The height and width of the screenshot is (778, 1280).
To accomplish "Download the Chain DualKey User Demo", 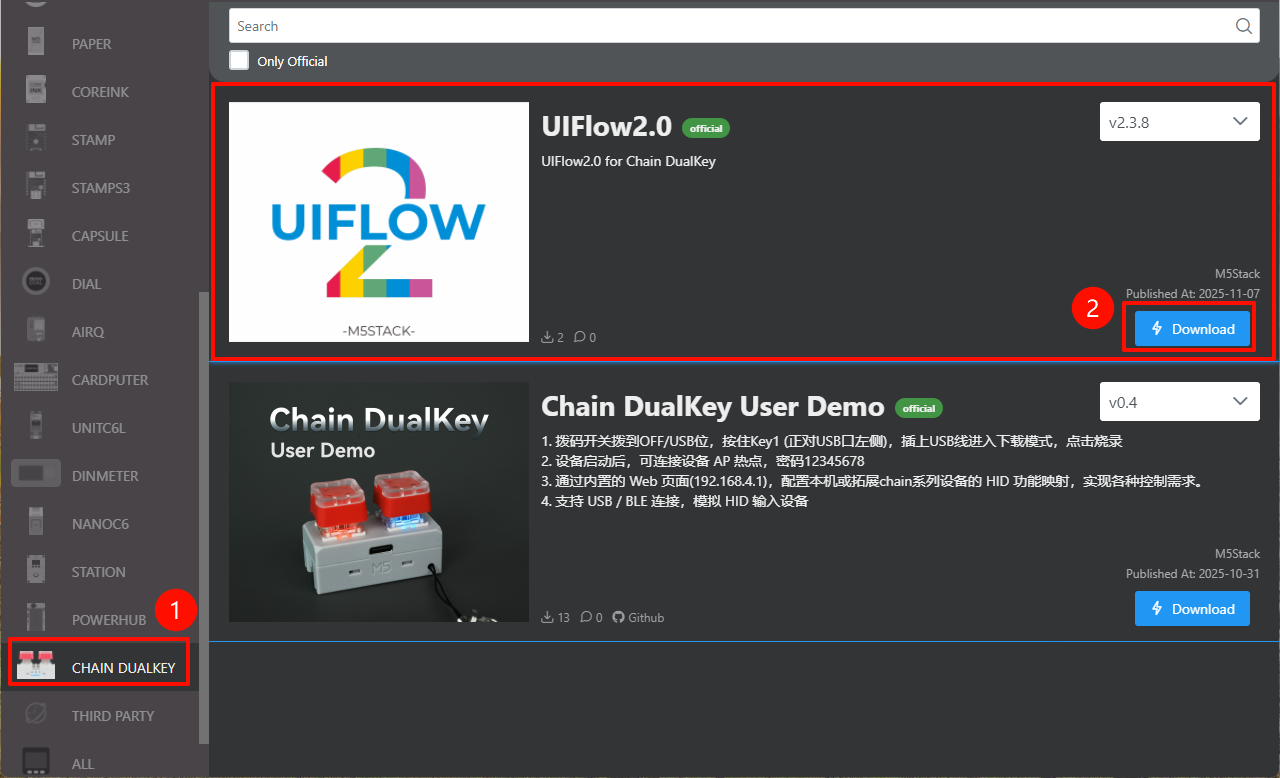I will coord(1192,609).
